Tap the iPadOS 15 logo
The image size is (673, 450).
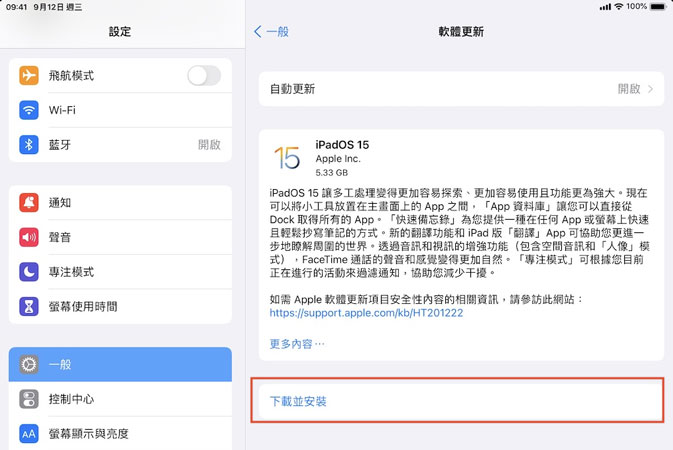point(287,158)
